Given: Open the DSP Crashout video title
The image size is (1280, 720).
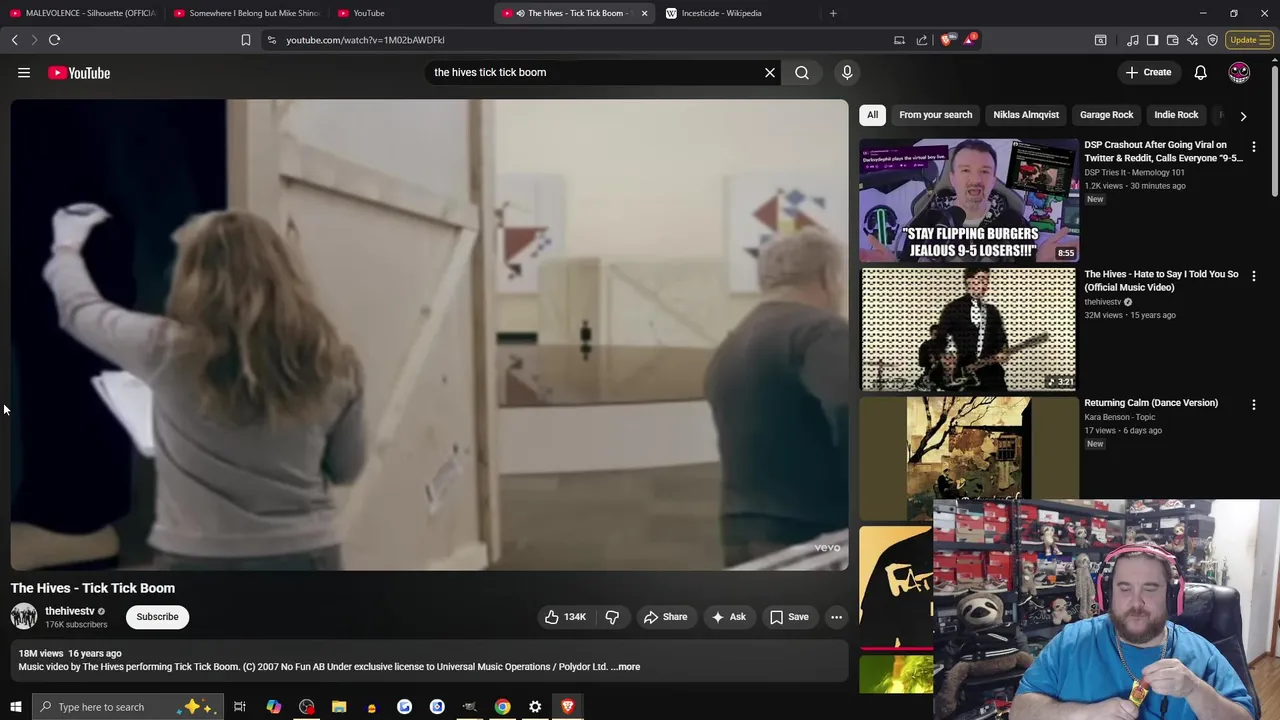Looking at the screenshot, I should [1164, 151].
